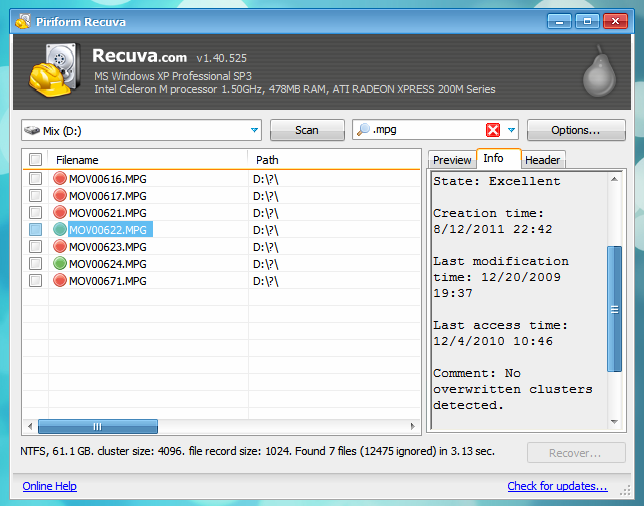Click the Info panel vertical scrollbar thumb
The image size is (644, 506).
coord(614,309)
